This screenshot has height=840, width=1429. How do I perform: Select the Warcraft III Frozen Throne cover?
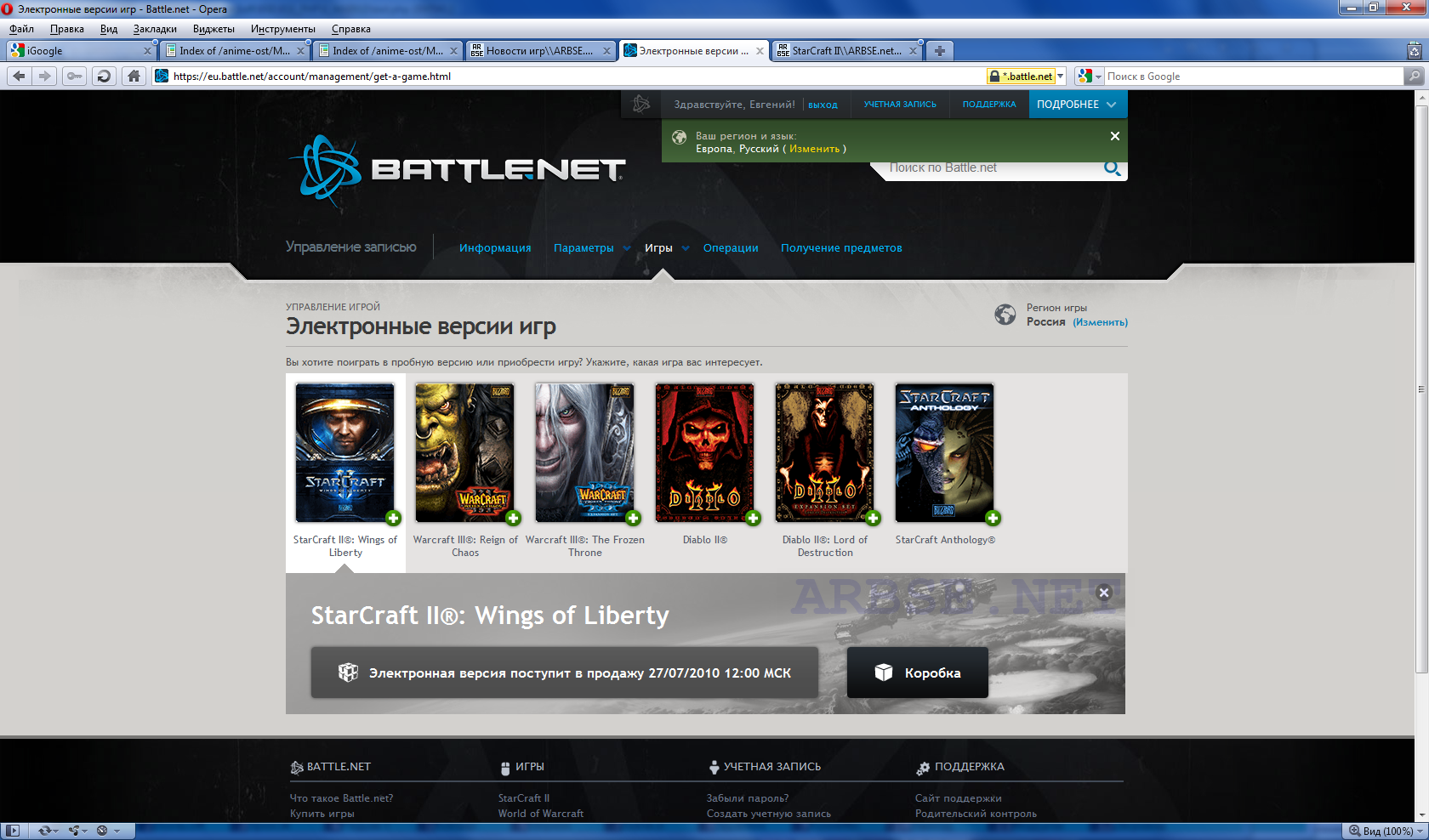[584, 452]
